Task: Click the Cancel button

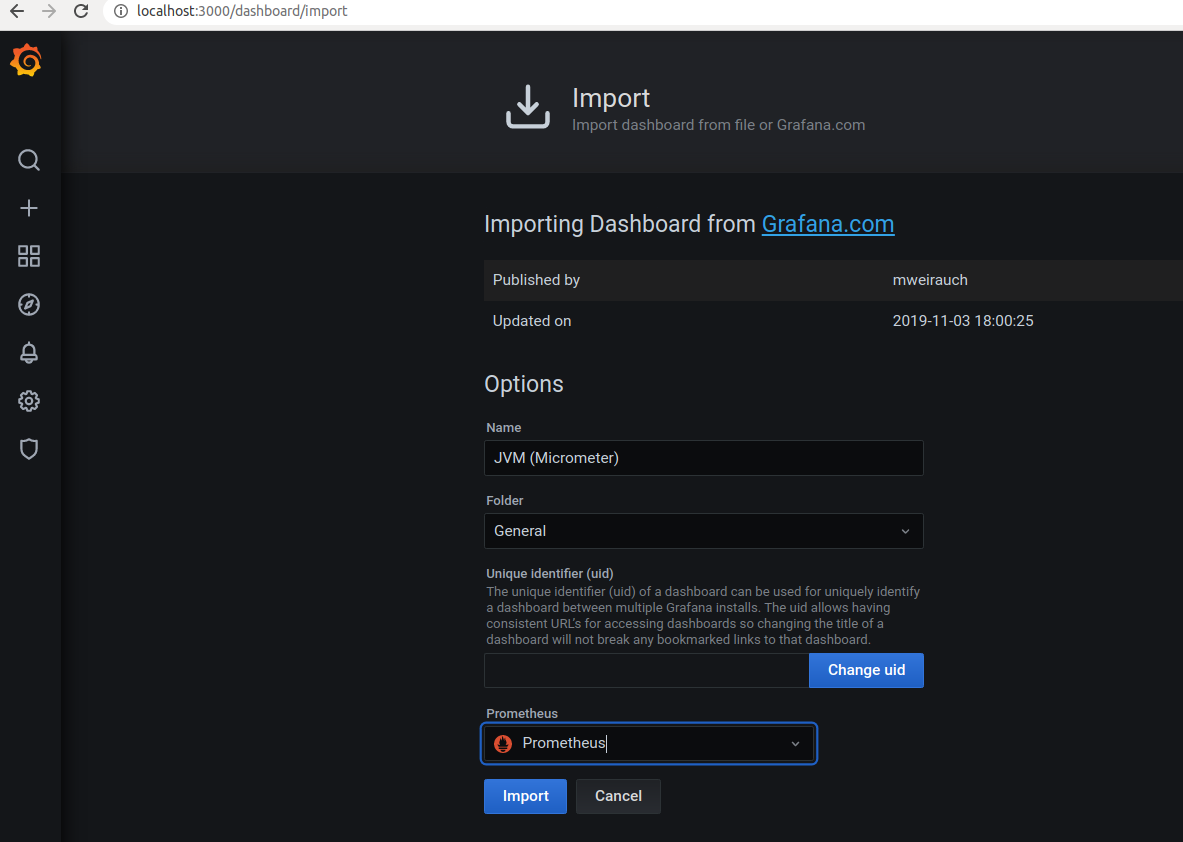Action: 619,796
